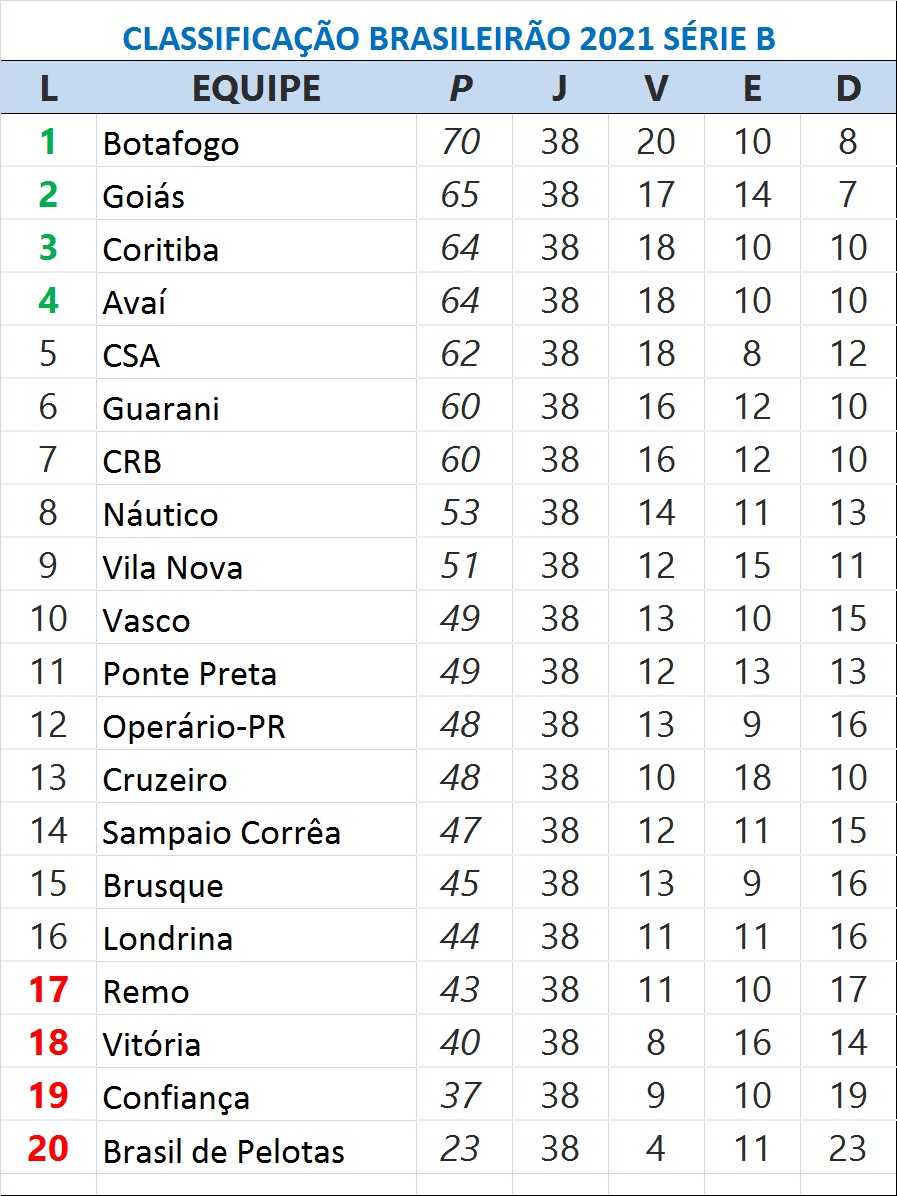Viewport: 897px width, 1196px height.
Task: Select the Botafogo team cell
Action: (x=171, y=143)
